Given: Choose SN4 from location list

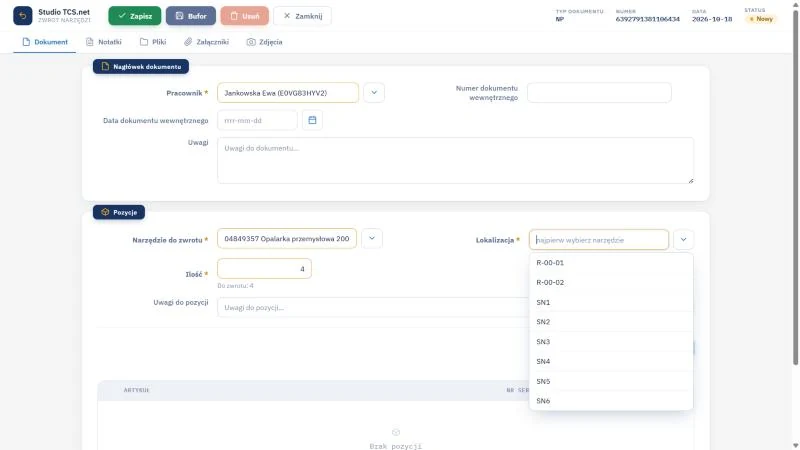Looking at the screenshot, I should coord(611,362).
